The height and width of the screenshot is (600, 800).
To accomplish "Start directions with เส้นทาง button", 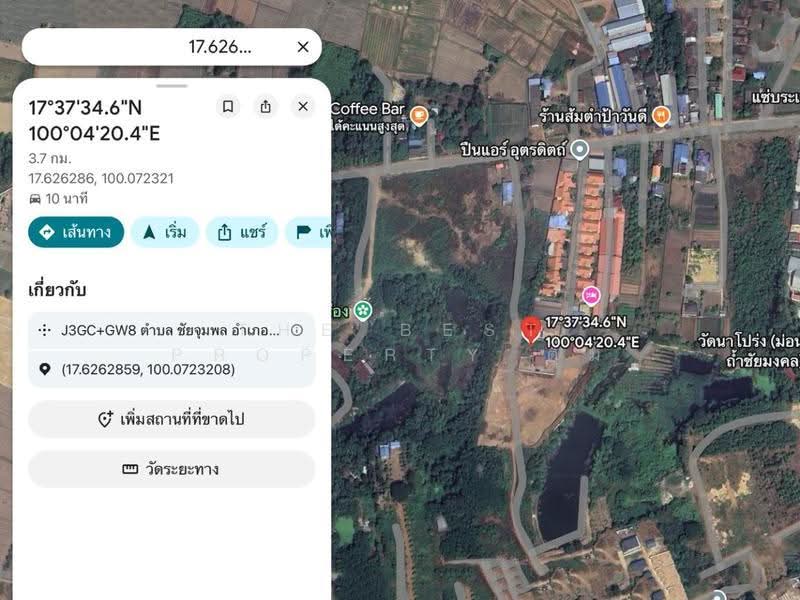I will click(x=76, y=232).
